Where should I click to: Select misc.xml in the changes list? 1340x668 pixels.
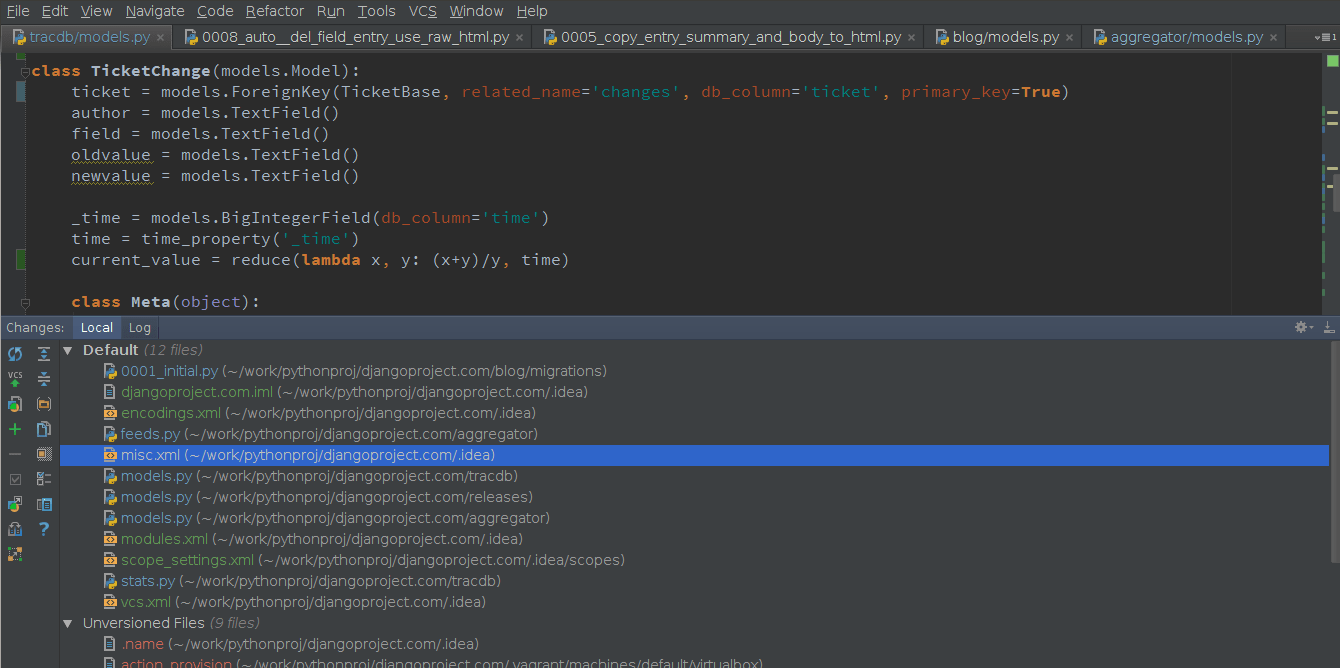point(170,454)
